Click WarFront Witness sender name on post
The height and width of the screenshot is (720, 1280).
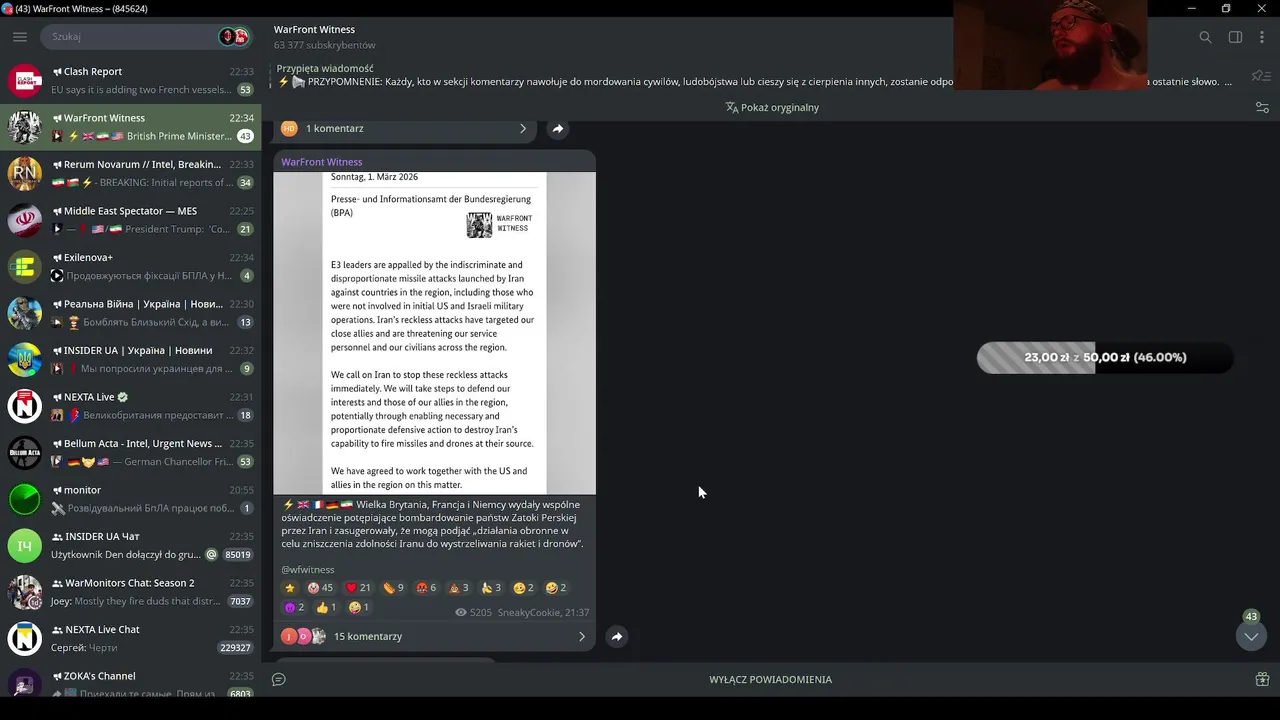[321, 162]
